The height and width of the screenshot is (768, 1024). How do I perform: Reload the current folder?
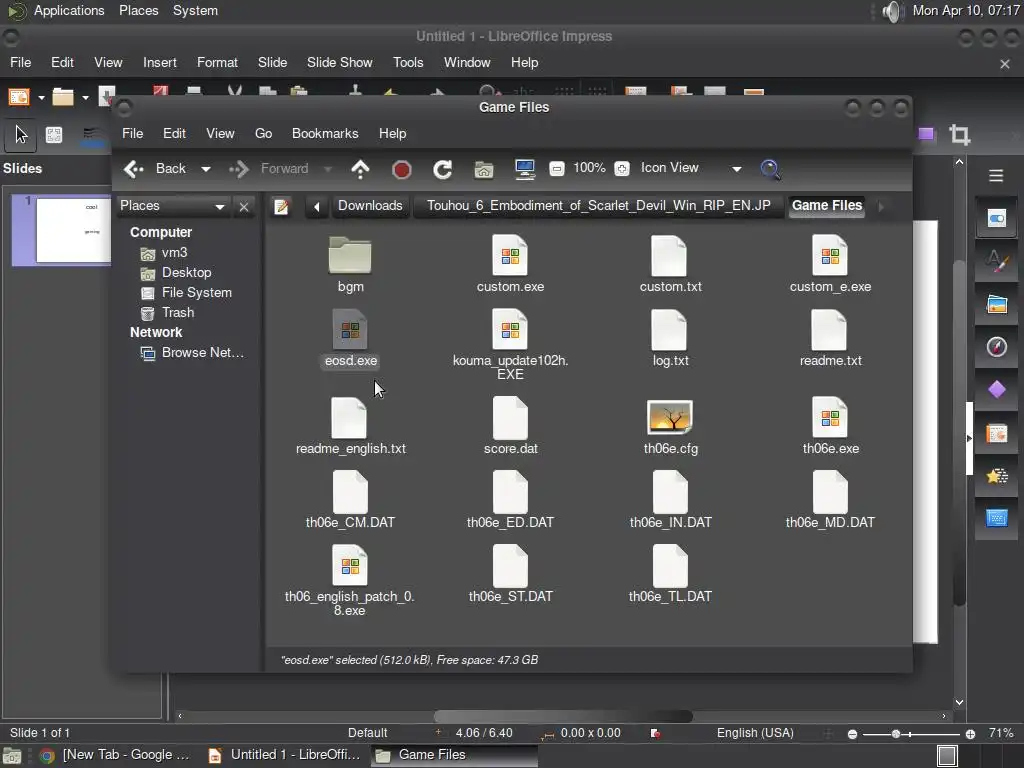(443, 170)
